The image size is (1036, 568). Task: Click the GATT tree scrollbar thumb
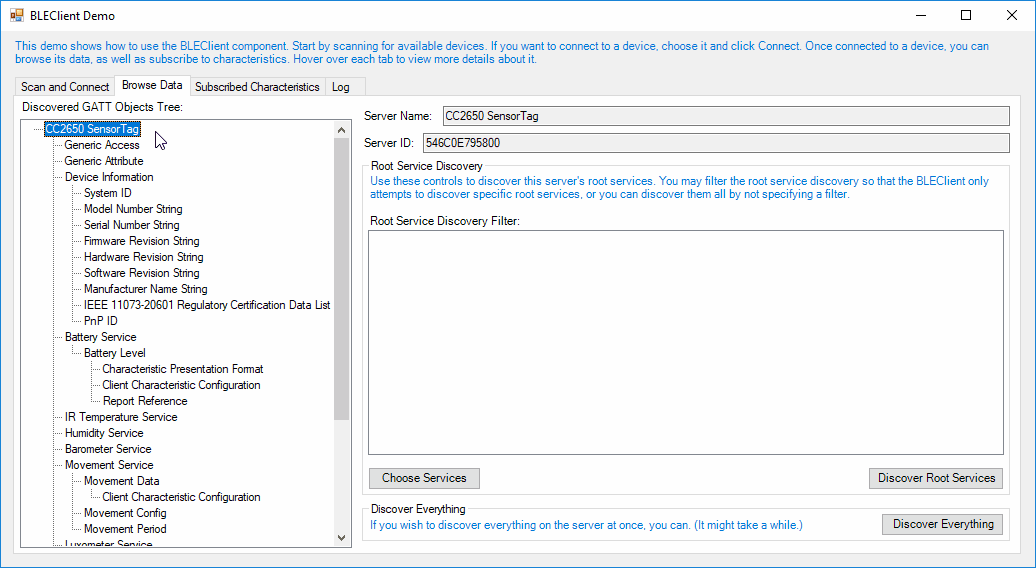pyautogui.click(x=341, y=279)
